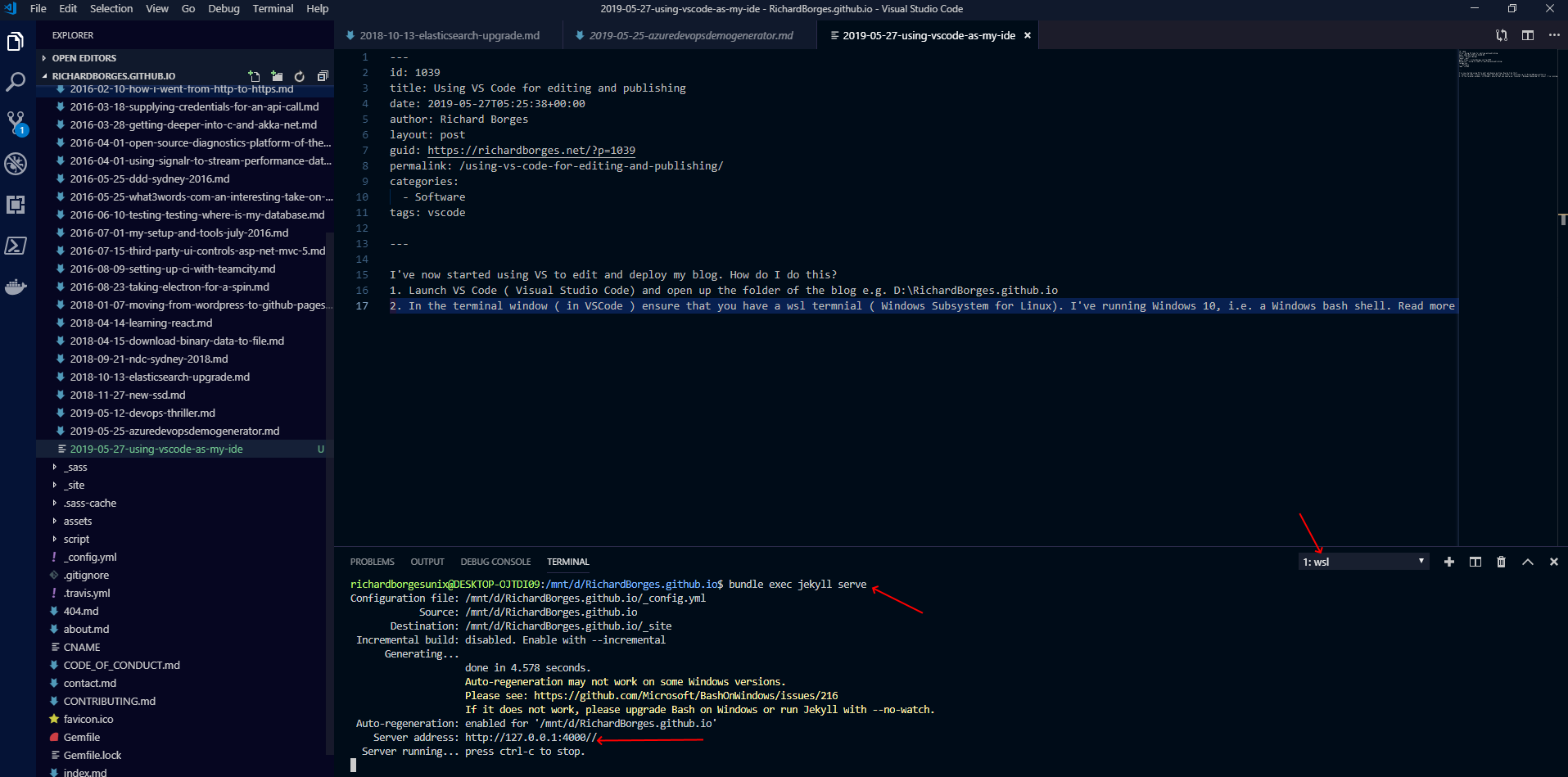Viewport: 1568px width, 777px height.
Task: Switch to OUTPUT panel tab
Action: click(427, 562)
